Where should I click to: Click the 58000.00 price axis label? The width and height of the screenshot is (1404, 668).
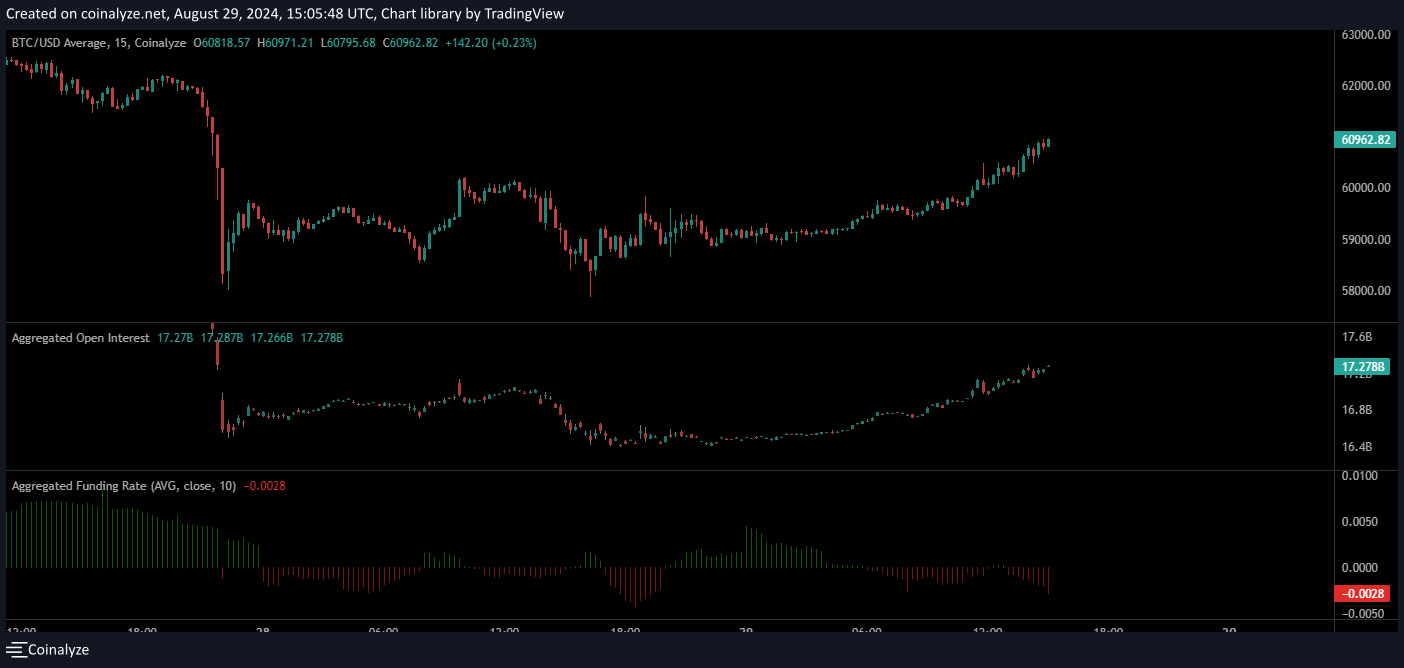pos(1365,291)
